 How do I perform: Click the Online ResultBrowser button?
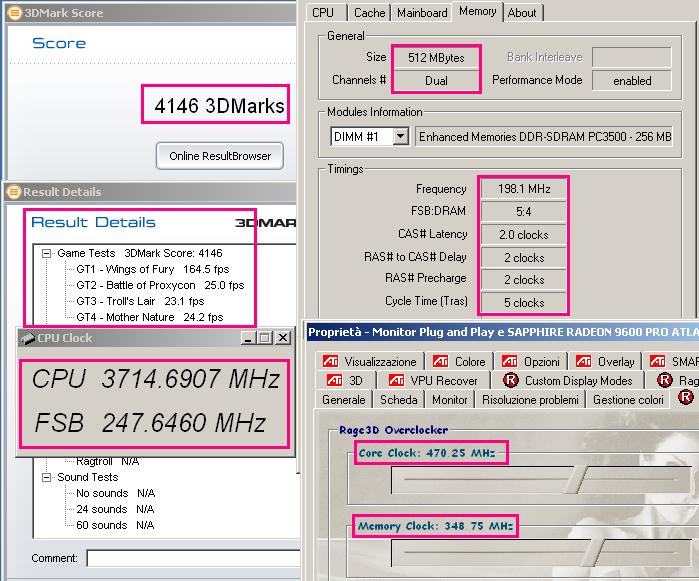(x=220, y=156)
